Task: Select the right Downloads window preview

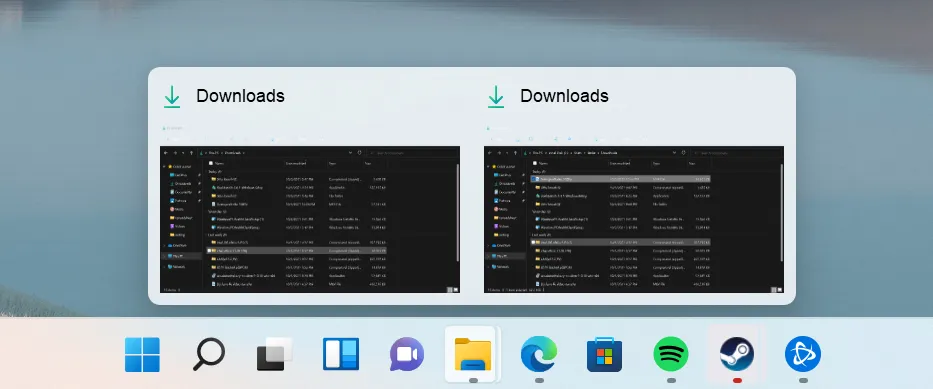Action: pyautogui.click(x=634, y=219)
